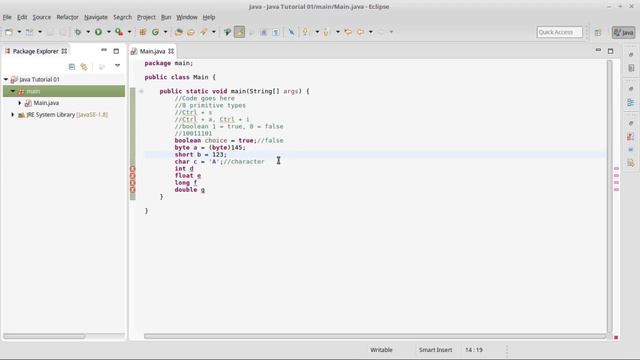Open Package Explorer View Menu triangle
This screenshot has height=360, width=640.
coord(118,66)
